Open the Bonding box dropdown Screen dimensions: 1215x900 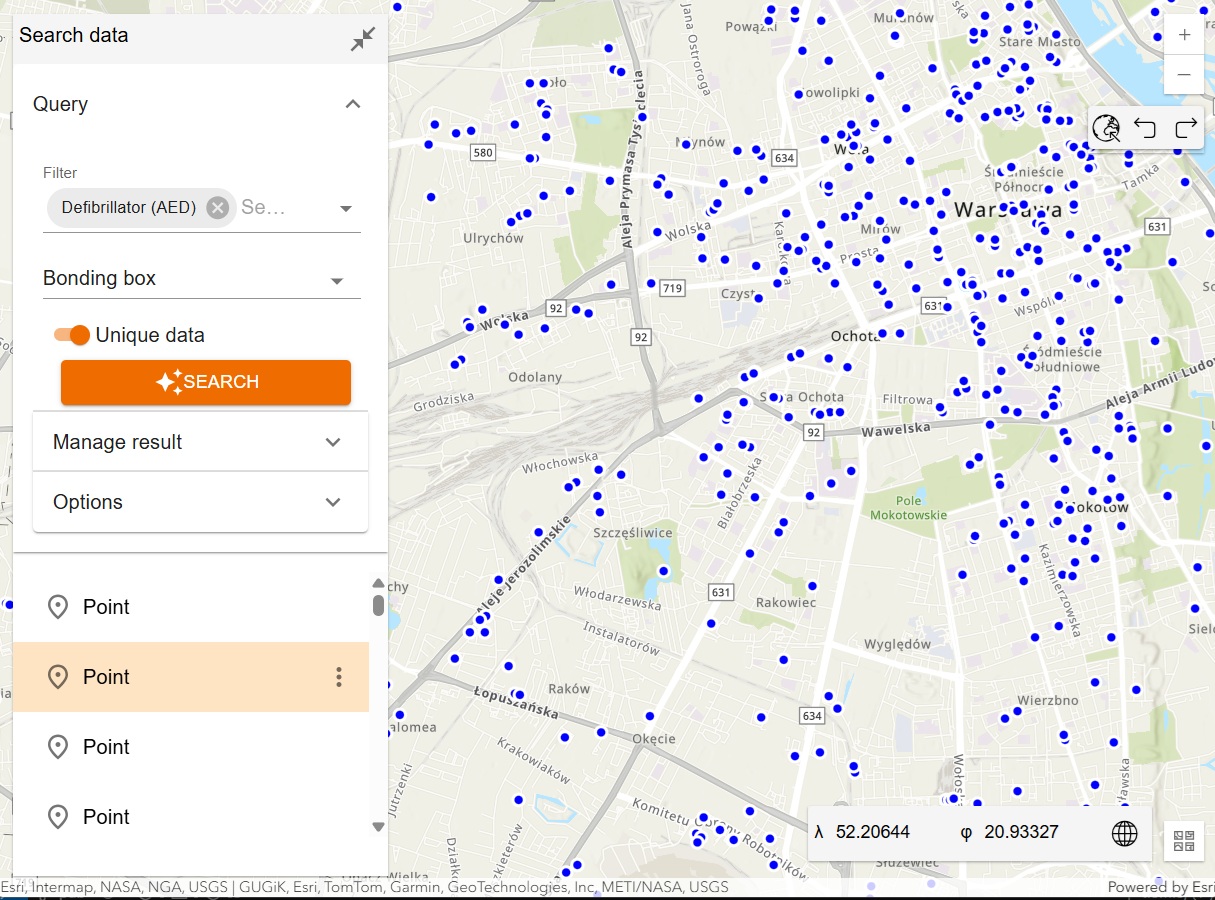tap(337, 281)
